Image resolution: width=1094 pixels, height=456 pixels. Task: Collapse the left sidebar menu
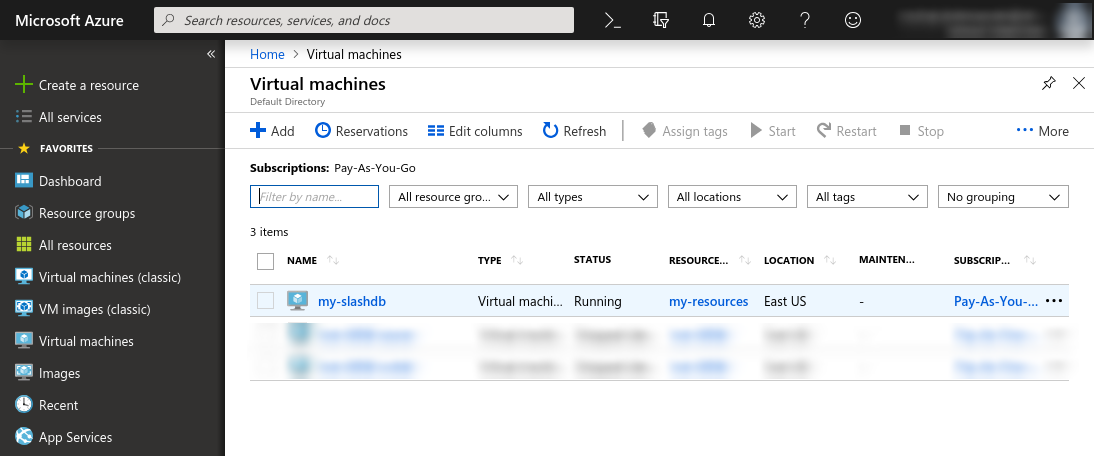[211, 54]
